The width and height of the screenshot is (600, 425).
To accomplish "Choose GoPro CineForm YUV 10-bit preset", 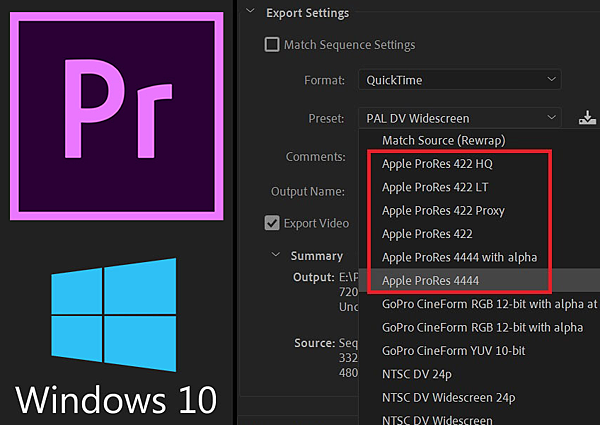I will pyautogui.click(x=453, y=351).
